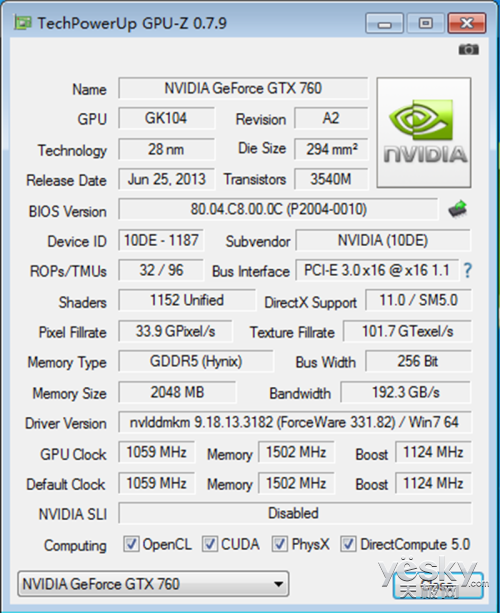
Task: Maximize the GPU-Z window
Action: pyautogui.click(x=425, y=23)
